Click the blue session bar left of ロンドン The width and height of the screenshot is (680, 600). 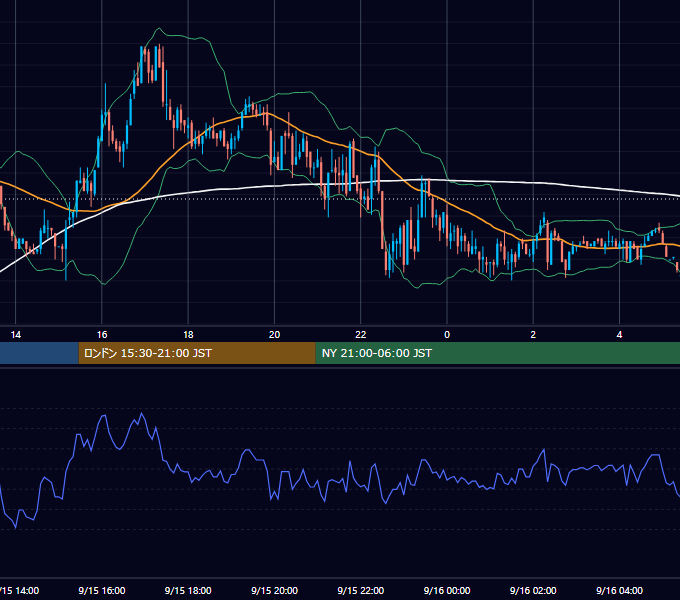[39, 353]
